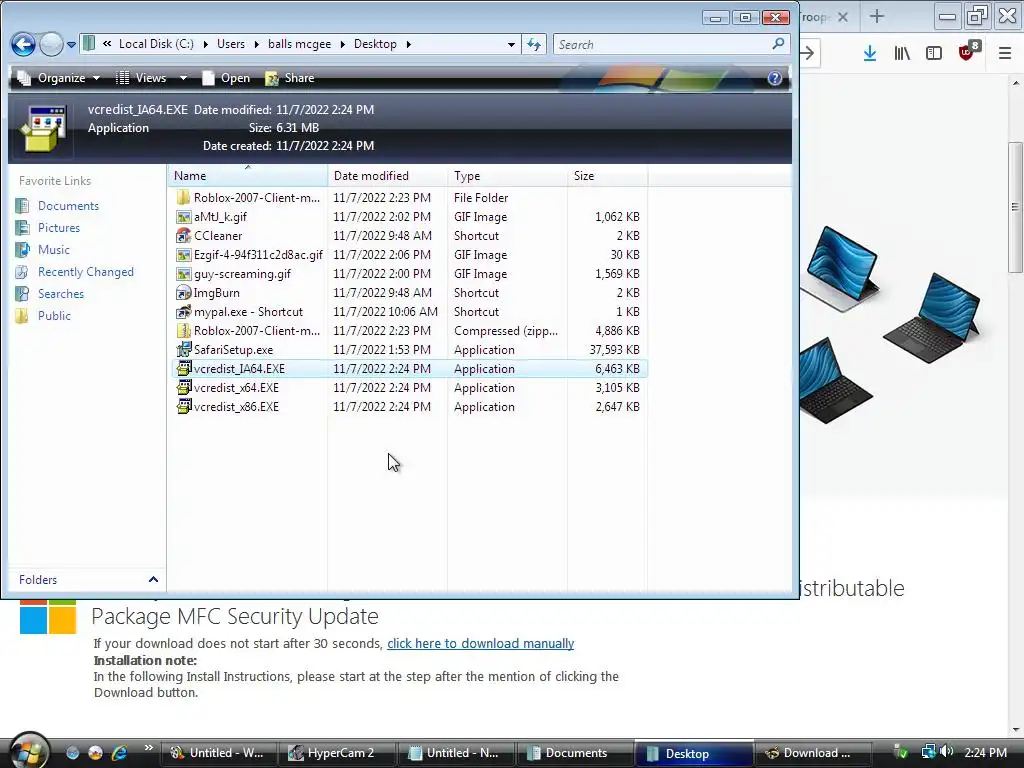Image resolution: width=1024 pixels, height=768 pixels.
Task: Open the Windows Start orb
Action: pyautogui.click(x=29, y=751)
